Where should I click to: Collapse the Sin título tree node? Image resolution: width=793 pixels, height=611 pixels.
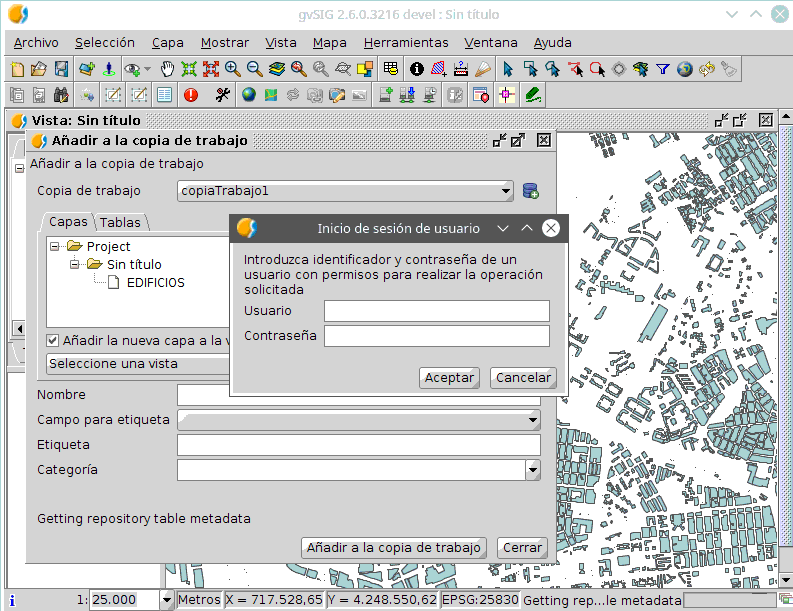74,265
